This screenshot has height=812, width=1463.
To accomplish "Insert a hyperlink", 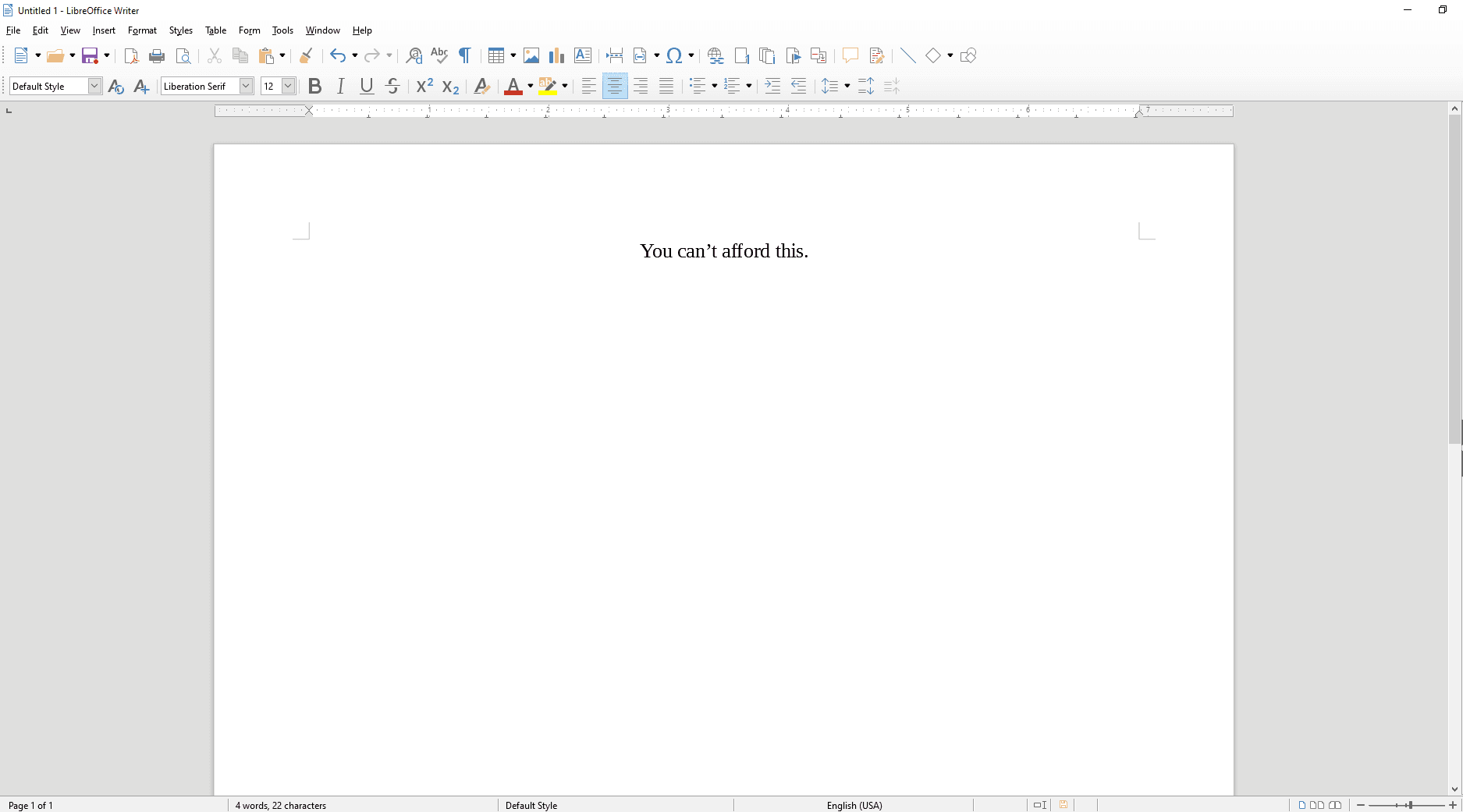I will (716, 55).
